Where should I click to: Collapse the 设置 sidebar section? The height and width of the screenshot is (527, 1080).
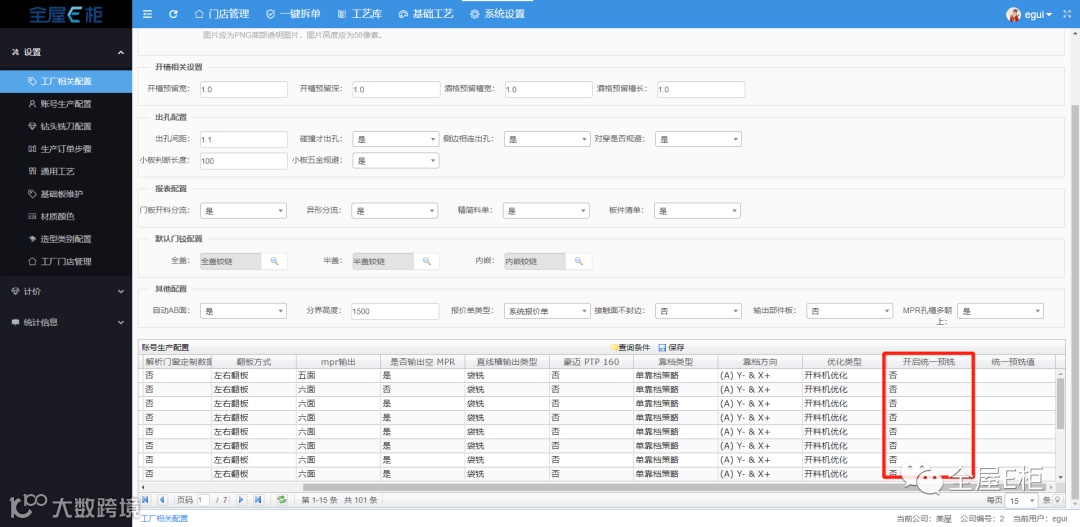click(66, 52)
